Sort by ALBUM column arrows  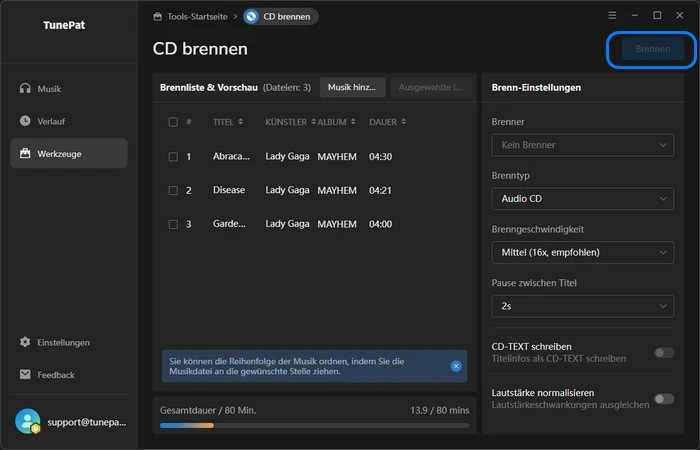pyautogui.click(x=353, y=121)
